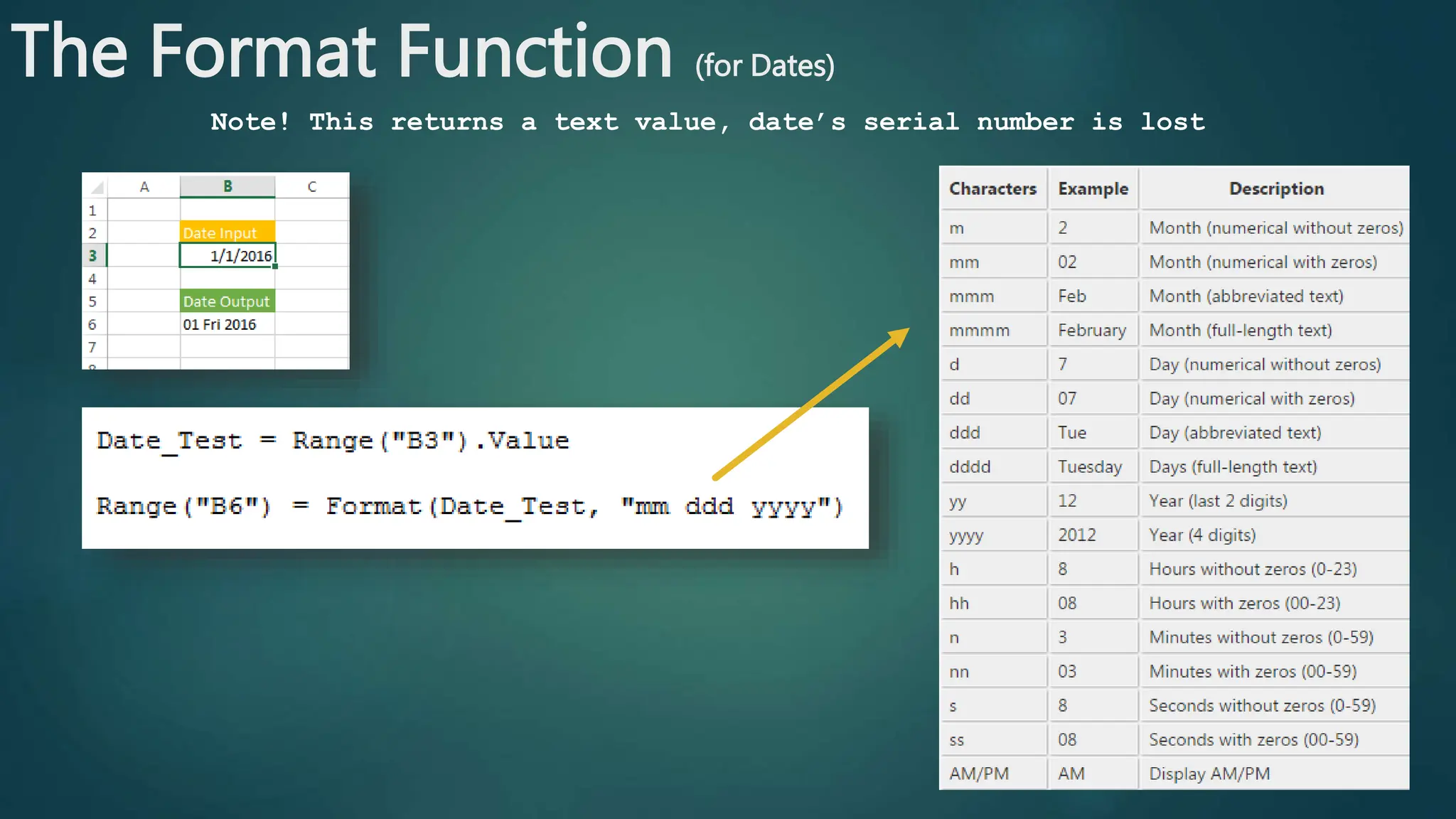This screenshot has height=819, width=1456.
Task: Click the Characters column header
Action: [993, 188]
